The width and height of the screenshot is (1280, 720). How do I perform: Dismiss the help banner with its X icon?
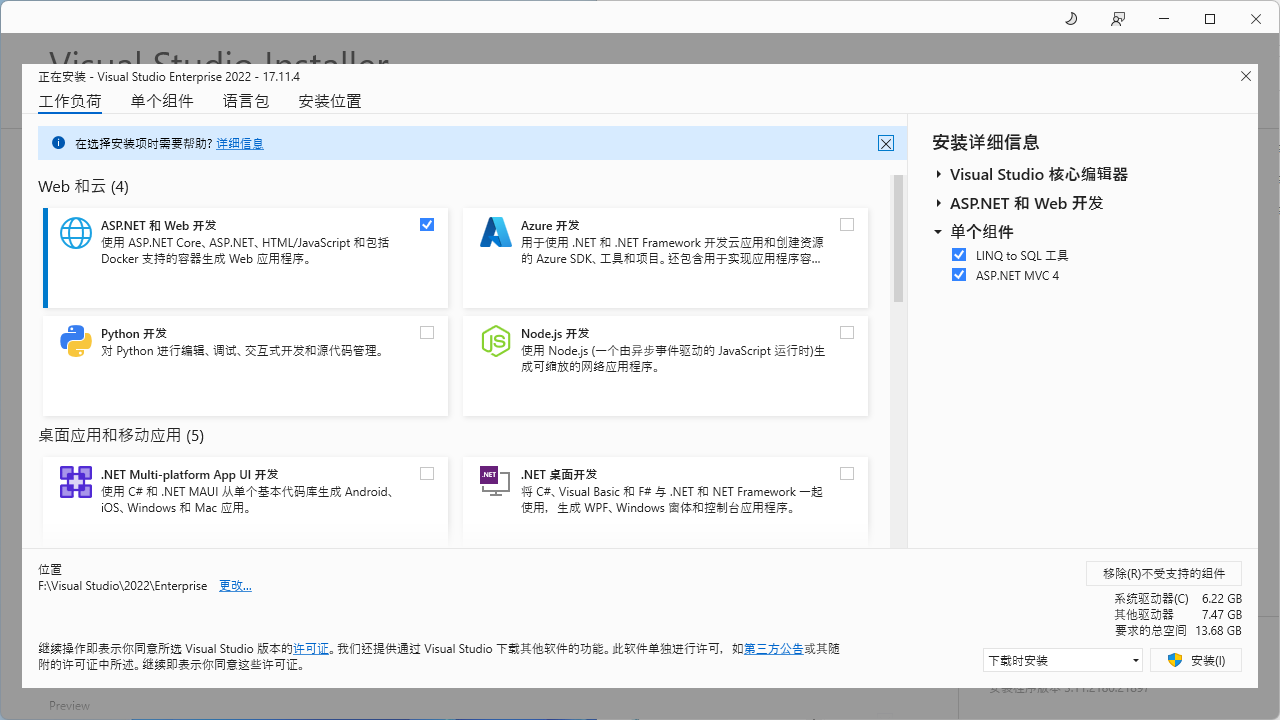(x=886, y=143)
